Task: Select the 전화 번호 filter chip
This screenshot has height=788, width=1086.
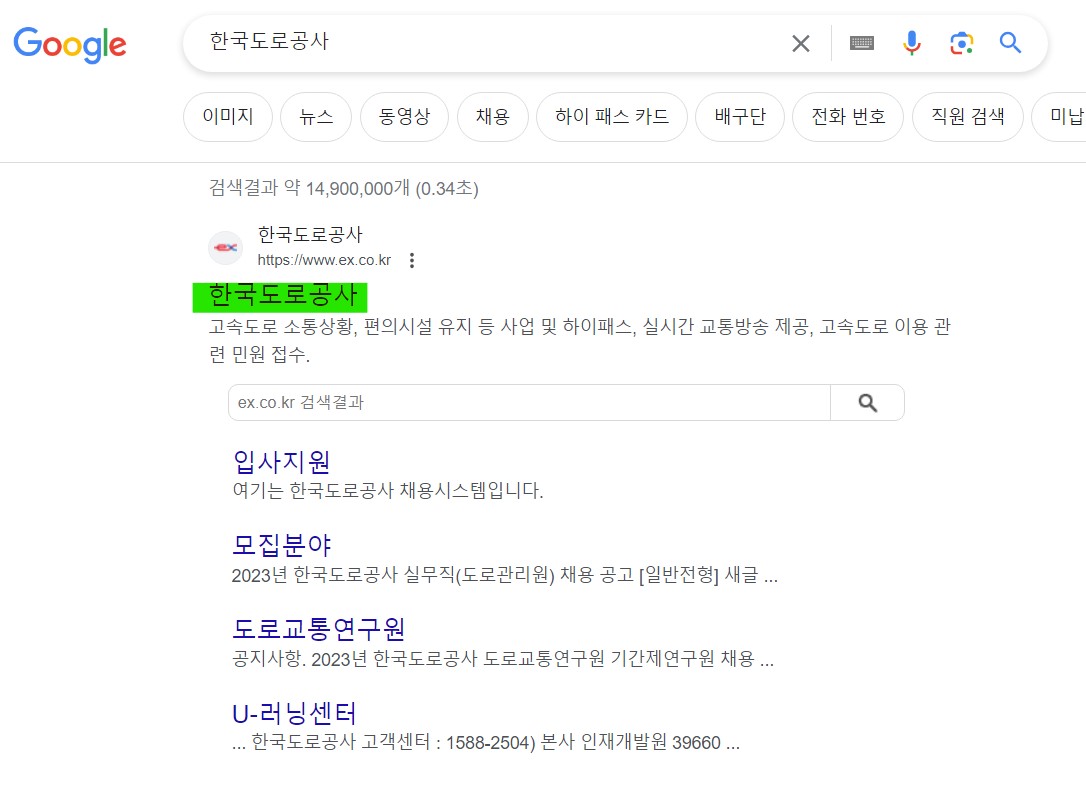Action: tap(848, 116)
